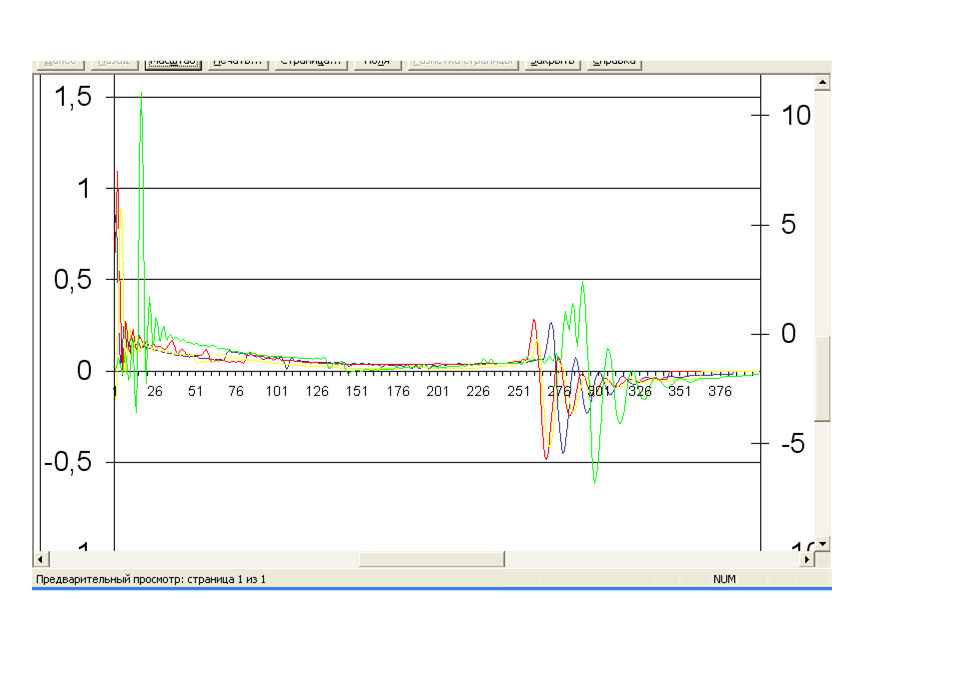Click the horizontal scrollbar thumb

432,559
